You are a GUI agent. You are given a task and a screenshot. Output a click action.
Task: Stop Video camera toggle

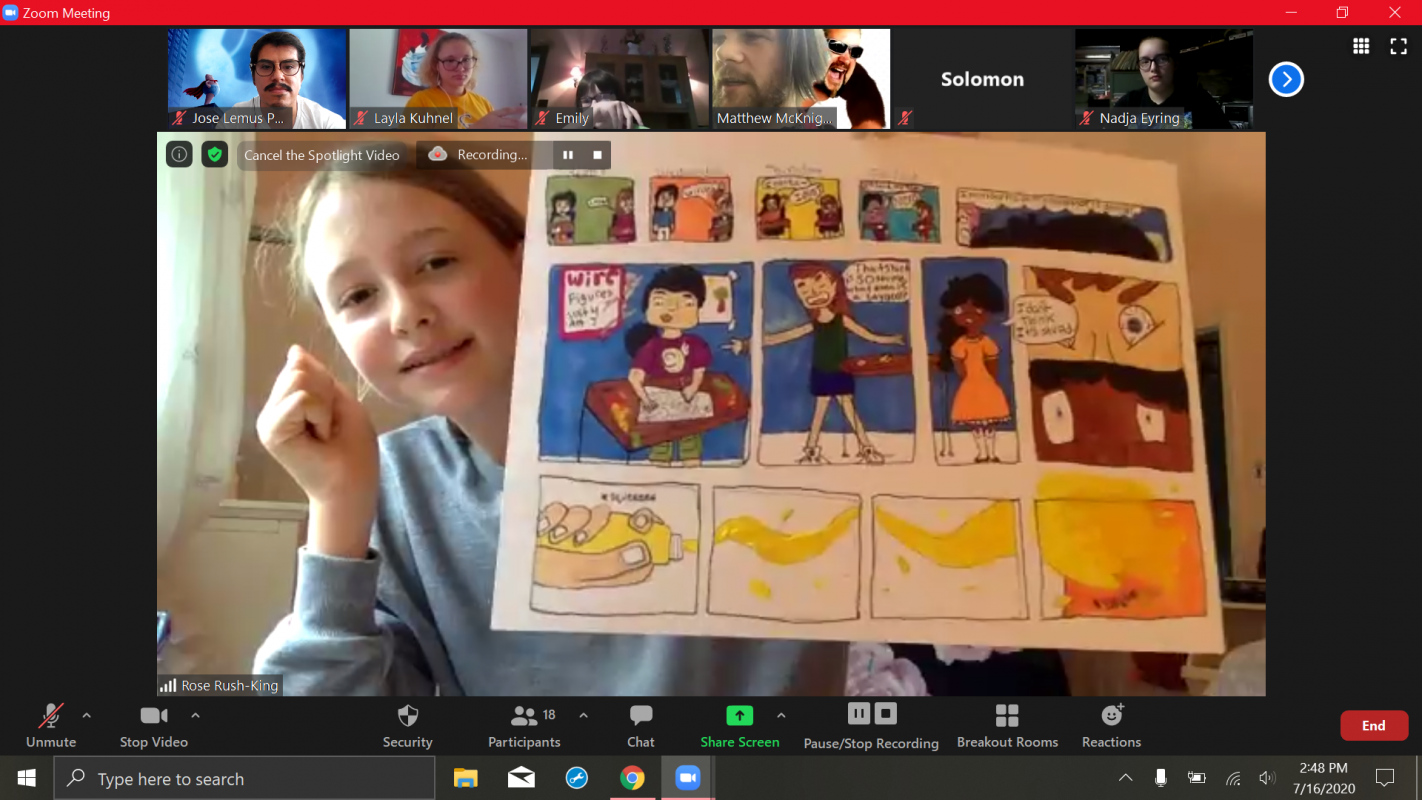point(154,725)
